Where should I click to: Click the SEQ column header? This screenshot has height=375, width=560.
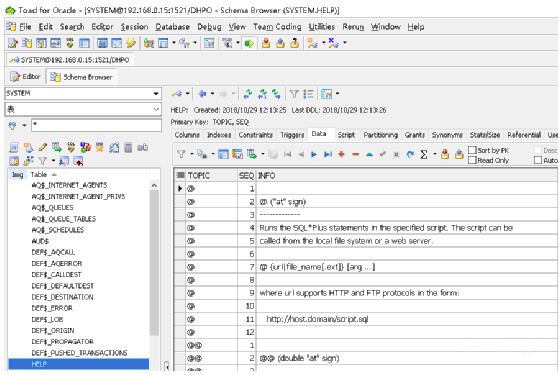click(246, 175)
